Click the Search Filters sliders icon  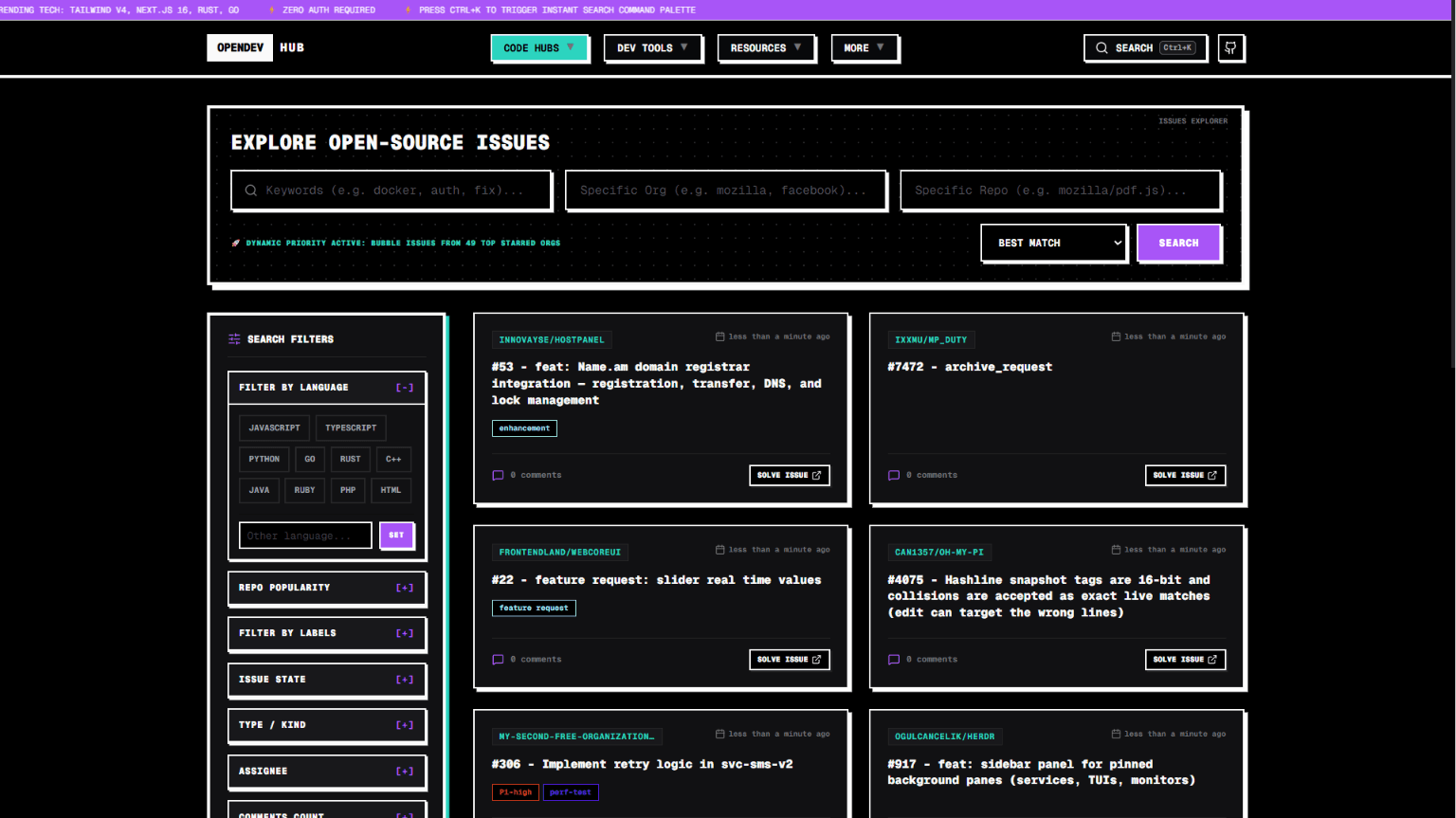pos(234,339)
